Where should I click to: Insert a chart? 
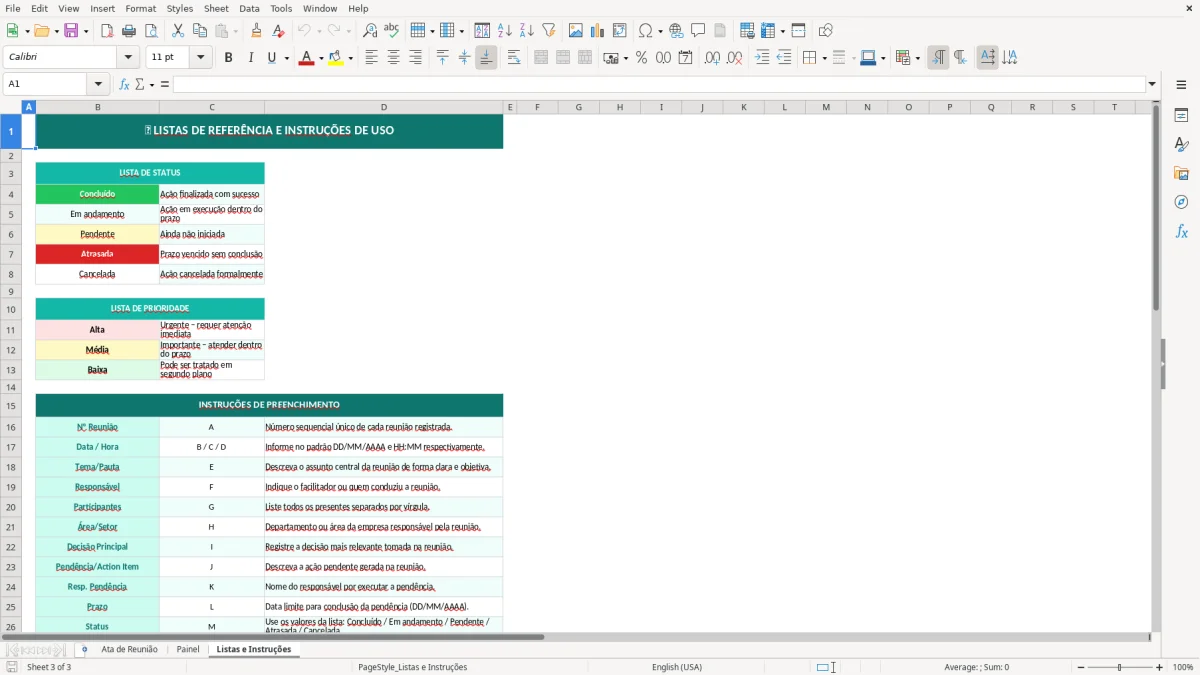tap(598, 31)
